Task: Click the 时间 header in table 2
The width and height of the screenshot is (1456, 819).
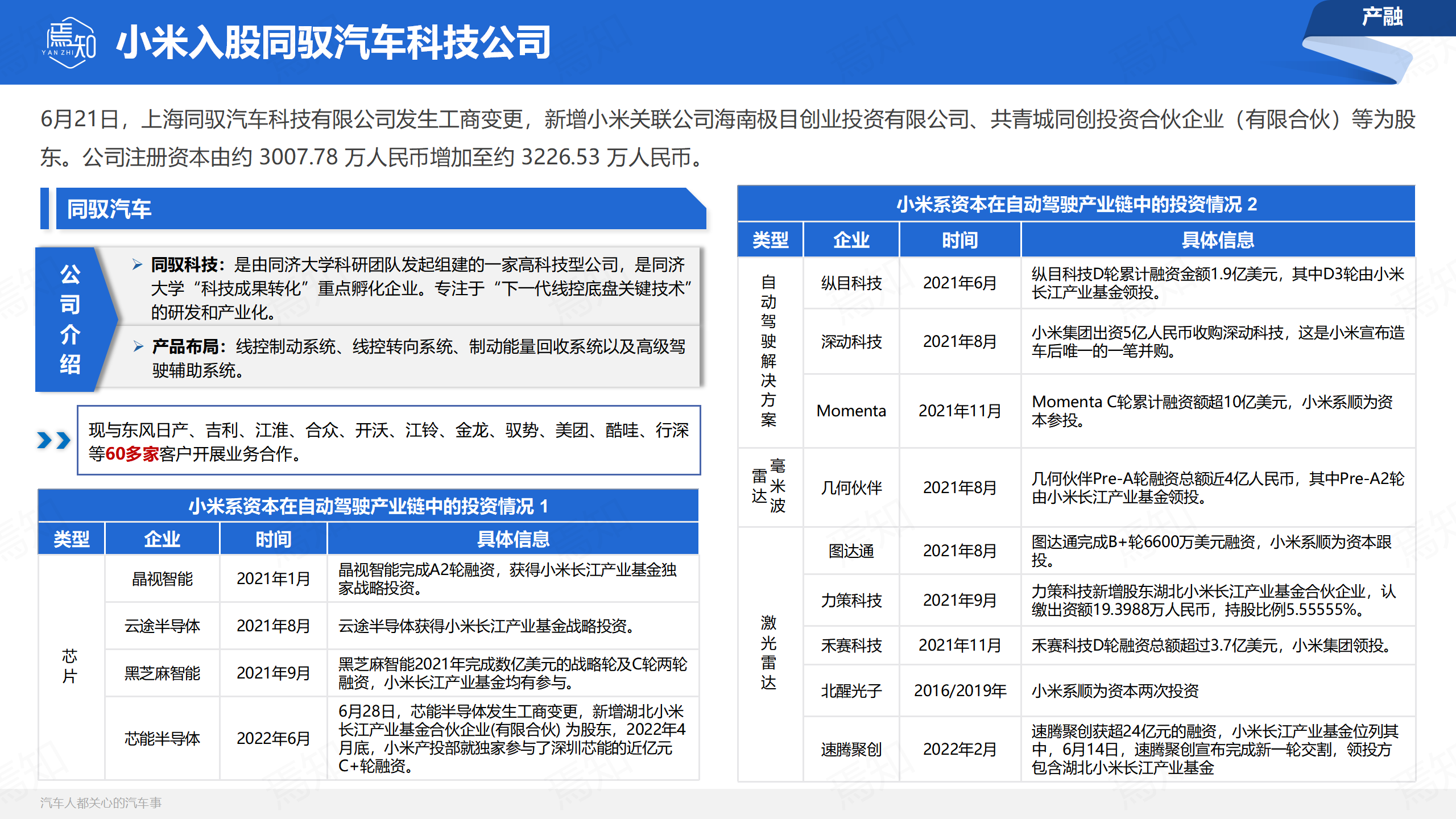Action: coord(960,240)
